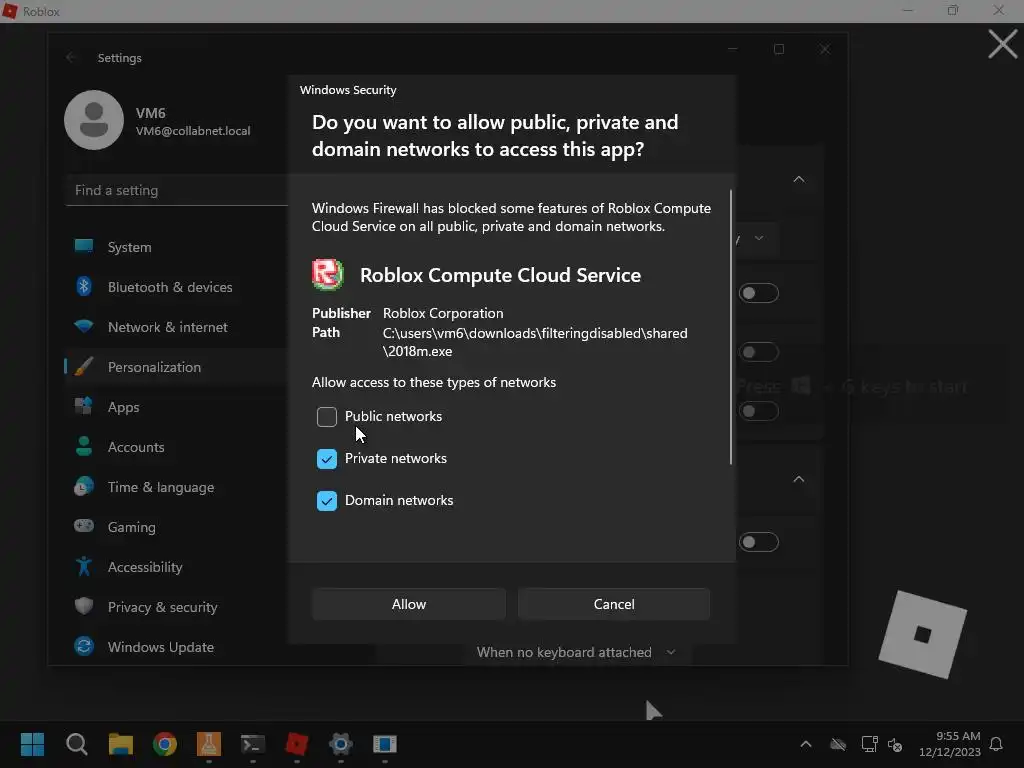
Task: Click the cloud sync tray icon
Action: (x=838, y=744)
